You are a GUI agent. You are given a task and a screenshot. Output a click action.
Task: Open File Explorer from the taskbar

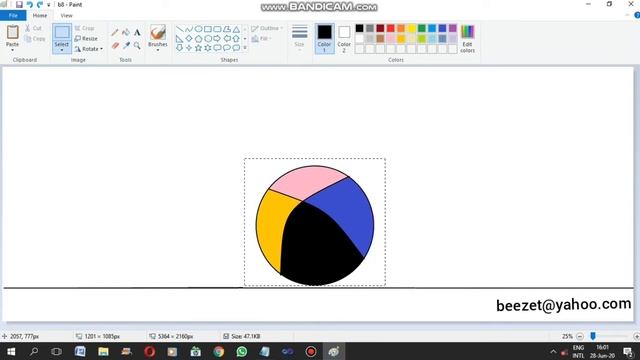click(103, 351)
